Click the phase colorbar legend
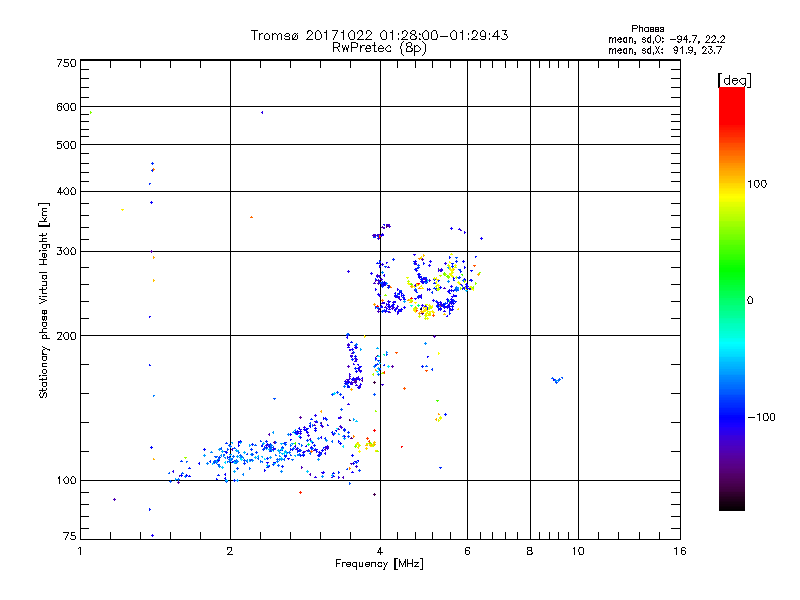Screen dimensions: 800x600 (732, 299)
